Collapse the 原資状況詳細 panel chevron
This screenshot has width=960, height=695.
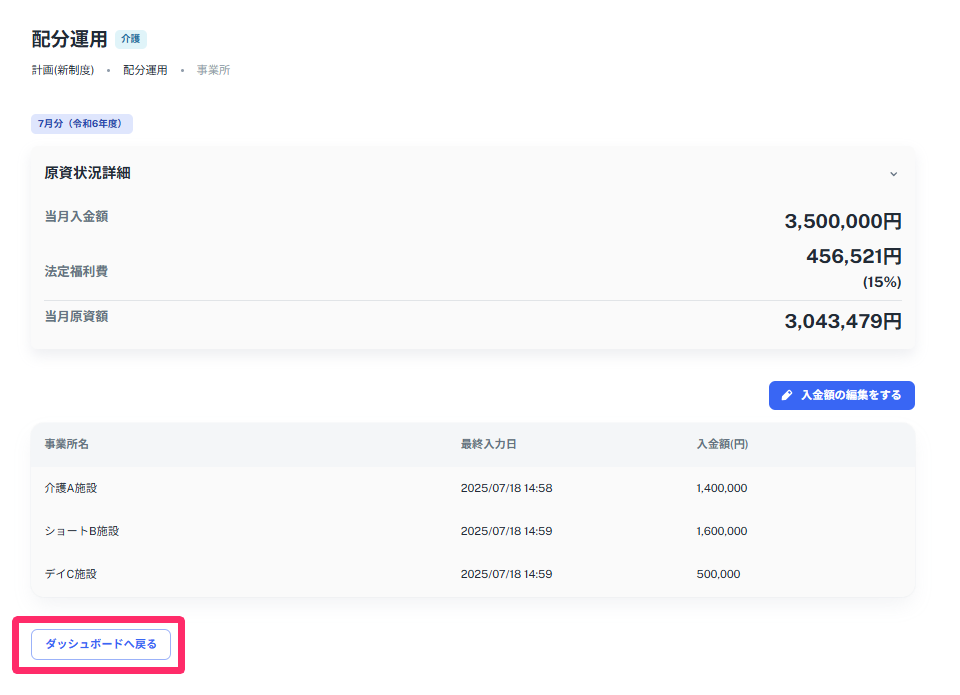tap(893, 173)
